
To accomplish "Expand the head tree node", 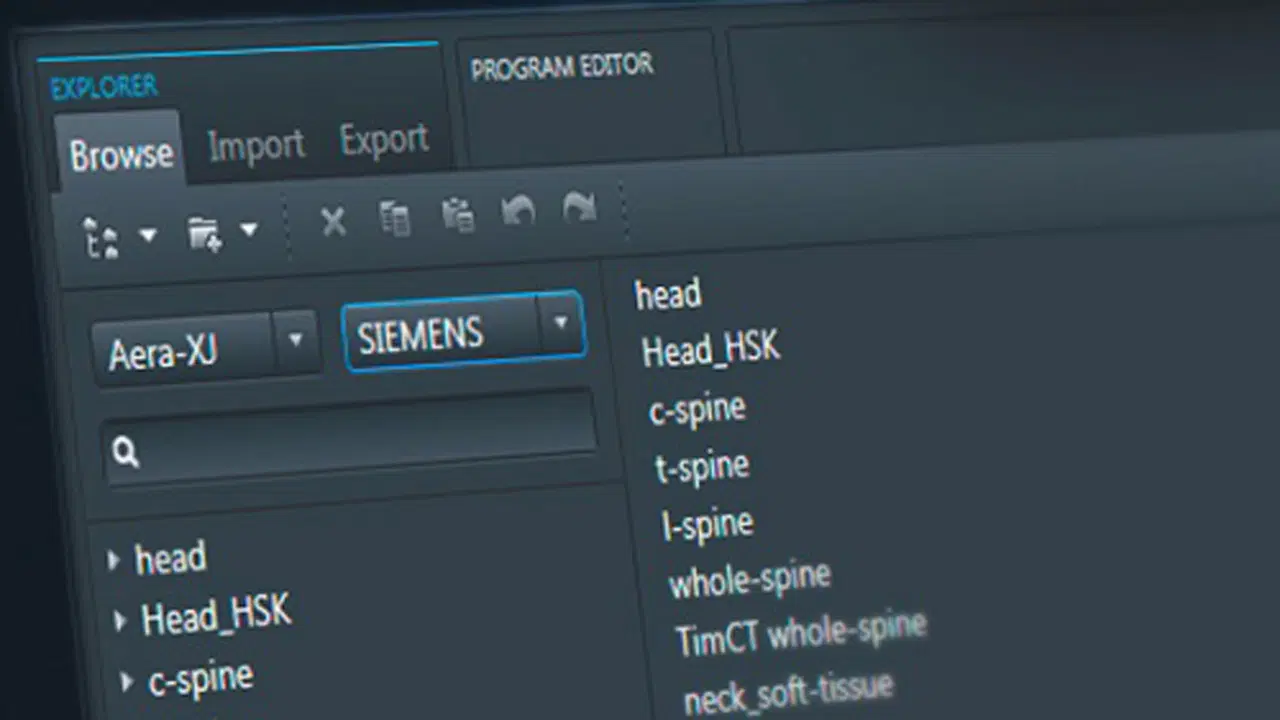I will tap(114, 559).
